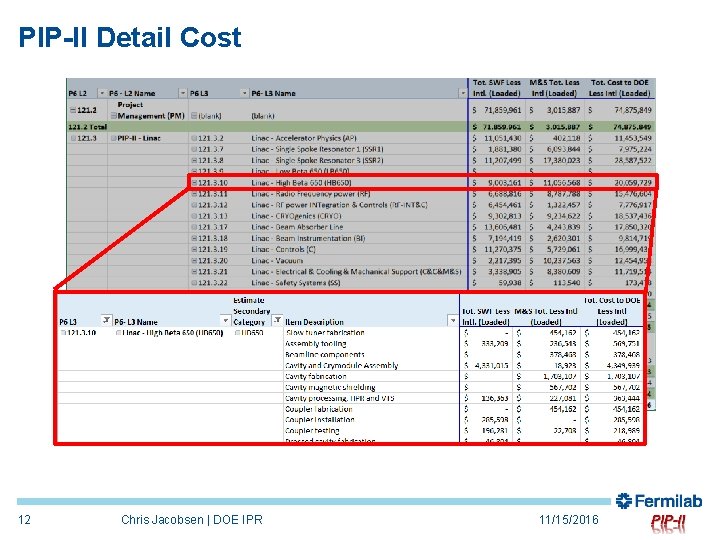Select the Coupler installation item
The width and height of the screenshot is (720, 540).
click(320, 420)
